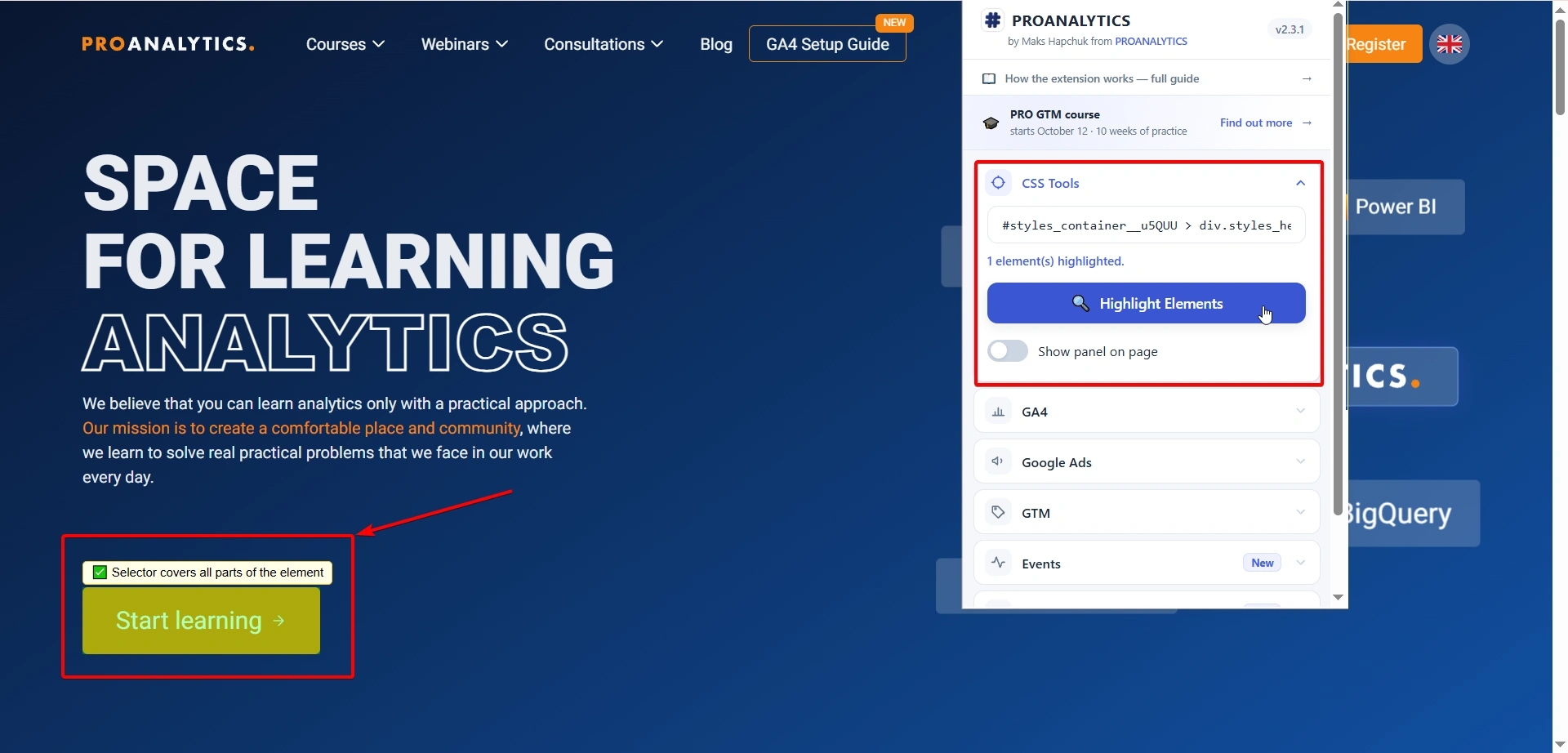Open the Consultations dropdown menu
This screenshot has width=1568, height=753.
pos(604,44)
